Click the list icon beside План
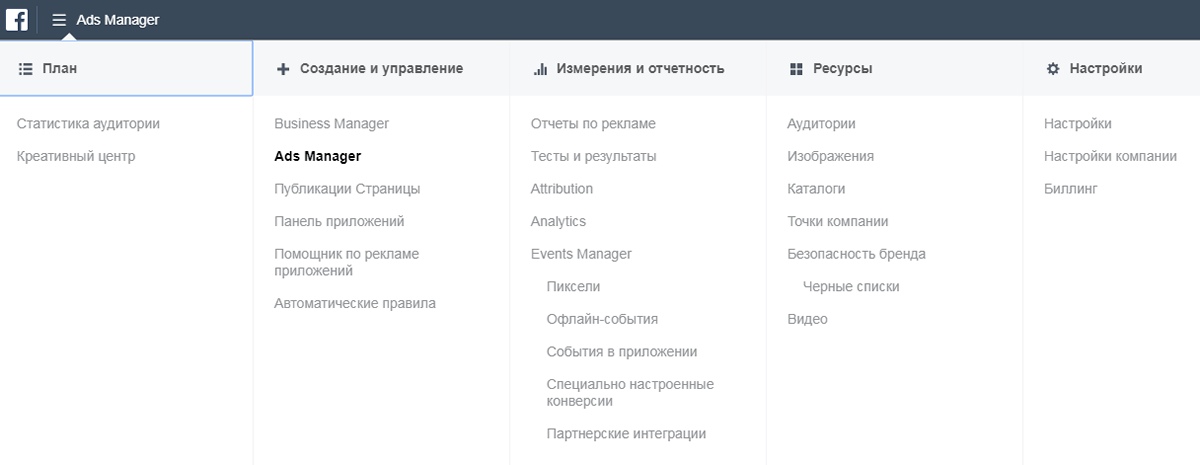 (26, 69)
